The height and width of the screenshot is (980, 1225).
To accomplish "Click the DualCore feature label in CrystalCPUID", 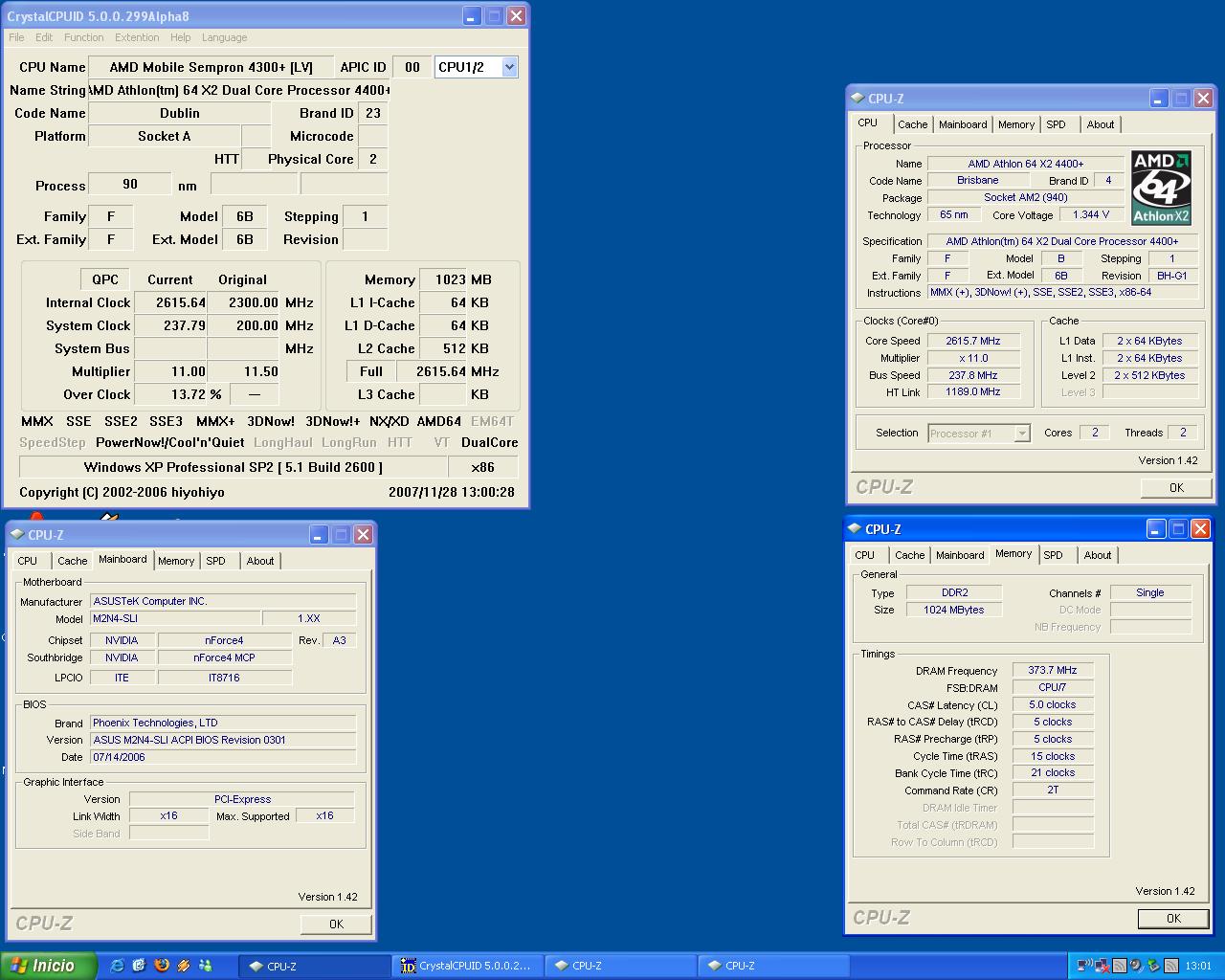I will click(x=489, y=442).
